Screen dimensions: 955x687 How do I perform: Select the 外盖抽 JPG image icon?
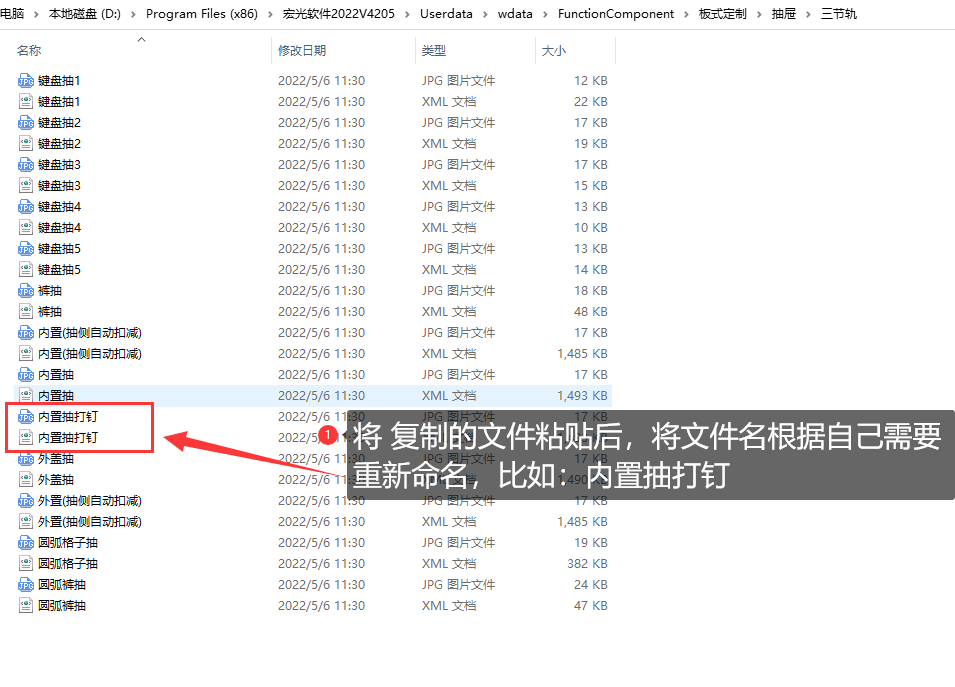point(26,459)
